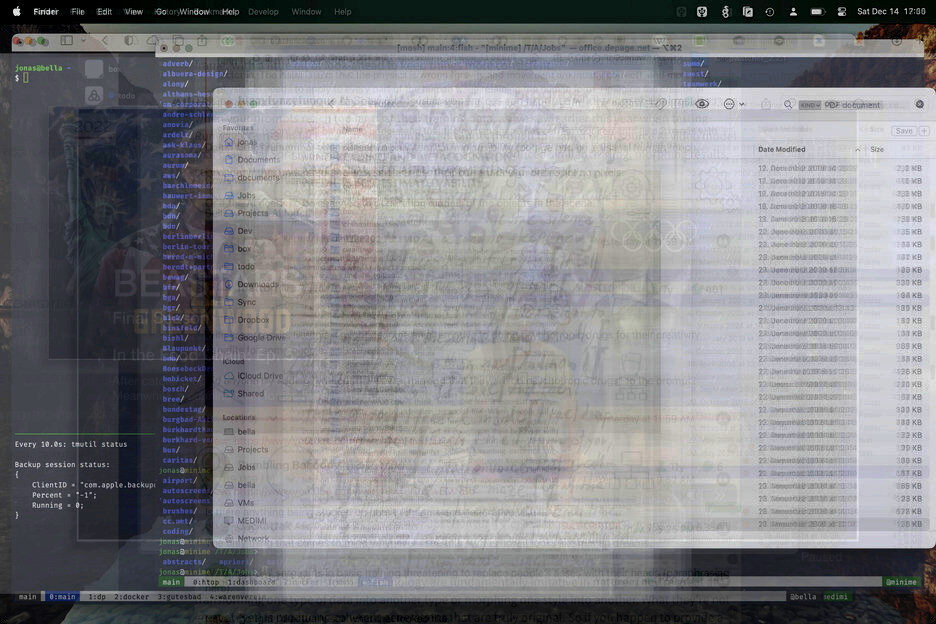Clear the Finder search field
Screen dimensions: 936x624
tap(920, 104)
